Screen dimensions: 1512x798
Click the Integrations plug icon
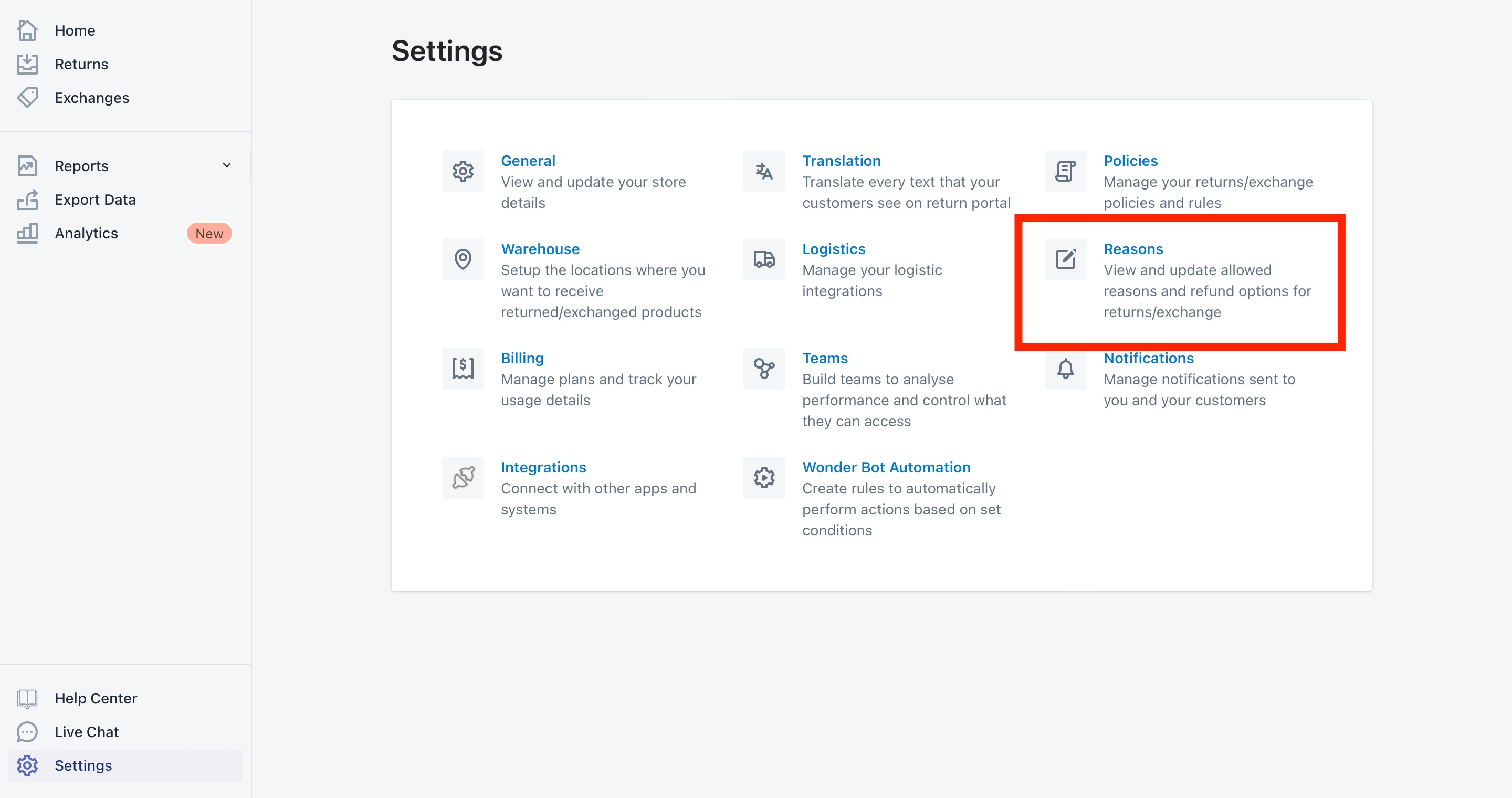coord(463,478)
